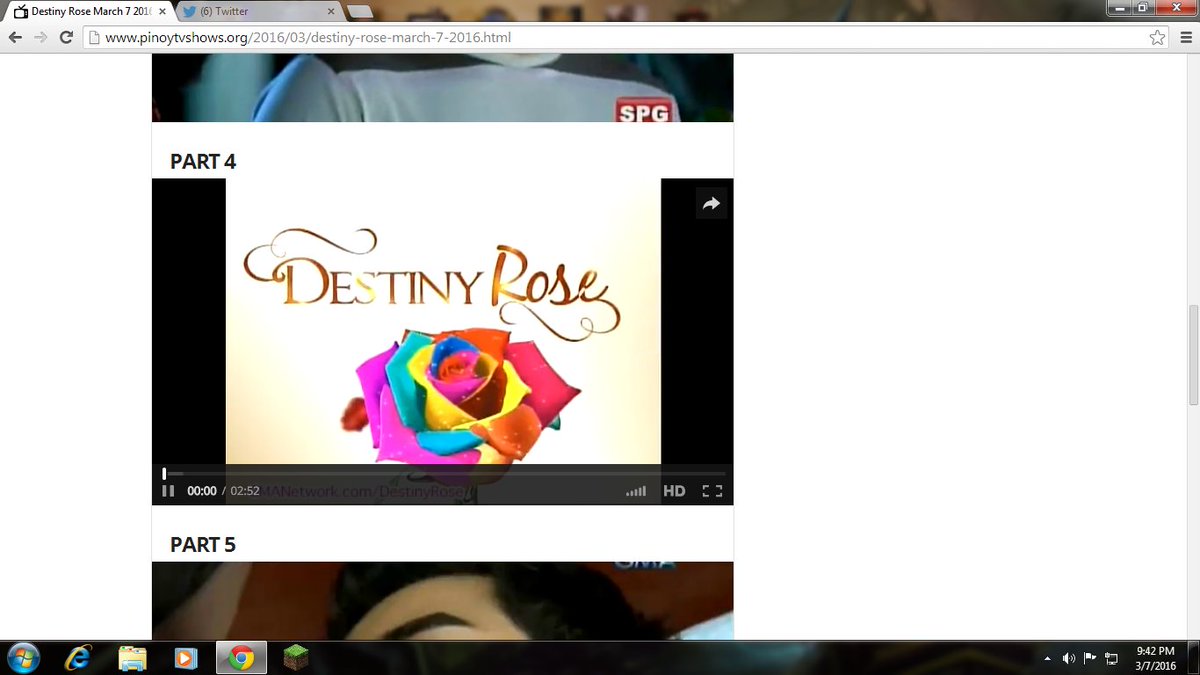Viewport: 1200px width, 675px height.
Task: Open the Windows Start menu
Action: pyautogui.click(x=22, y=658)
